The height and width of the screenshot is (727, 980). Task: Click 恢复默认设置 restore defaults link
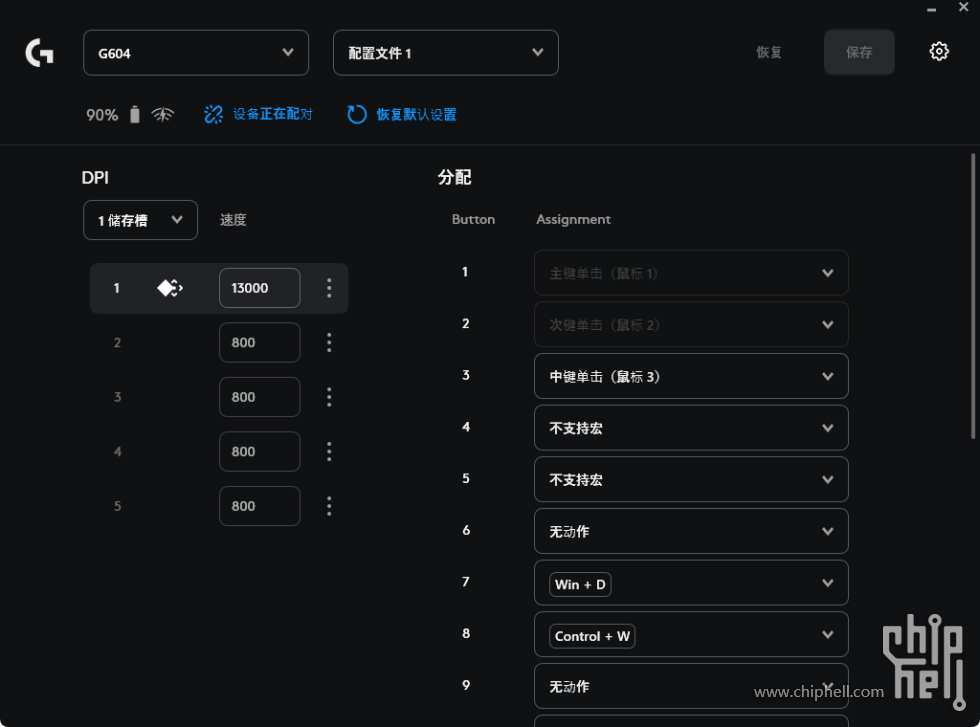[416, 114]
